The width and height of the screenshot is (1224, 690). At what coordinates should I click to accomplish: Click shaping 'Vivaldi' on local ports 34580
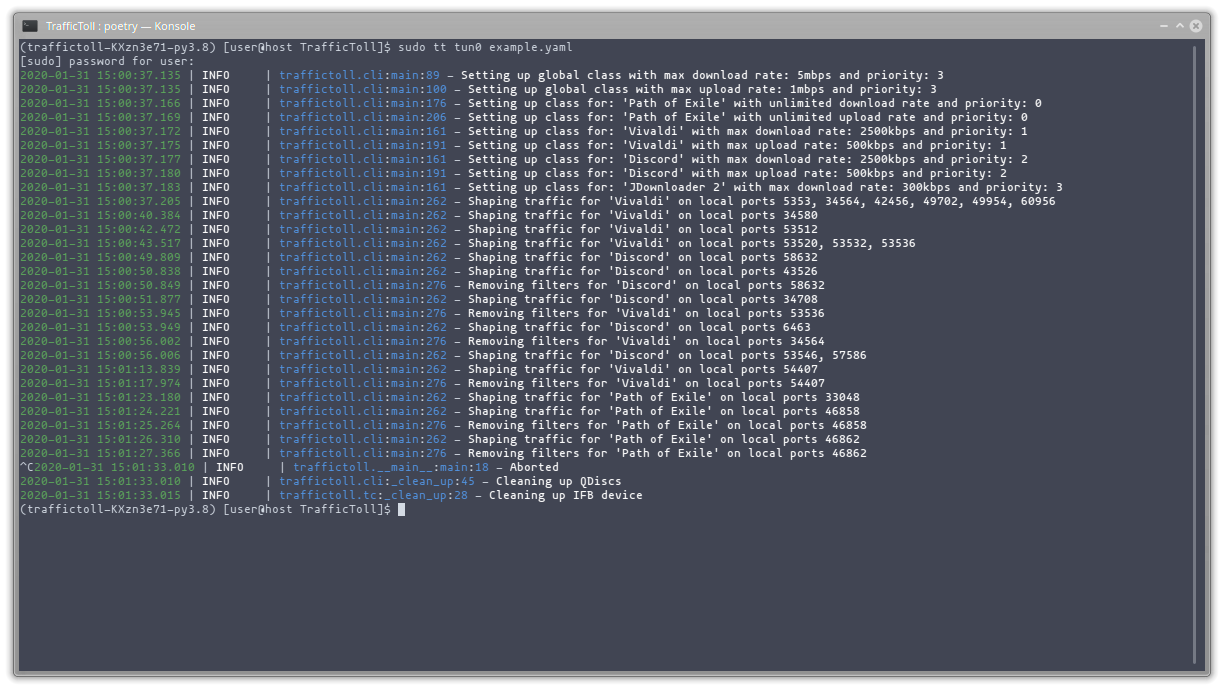[418, 215]
